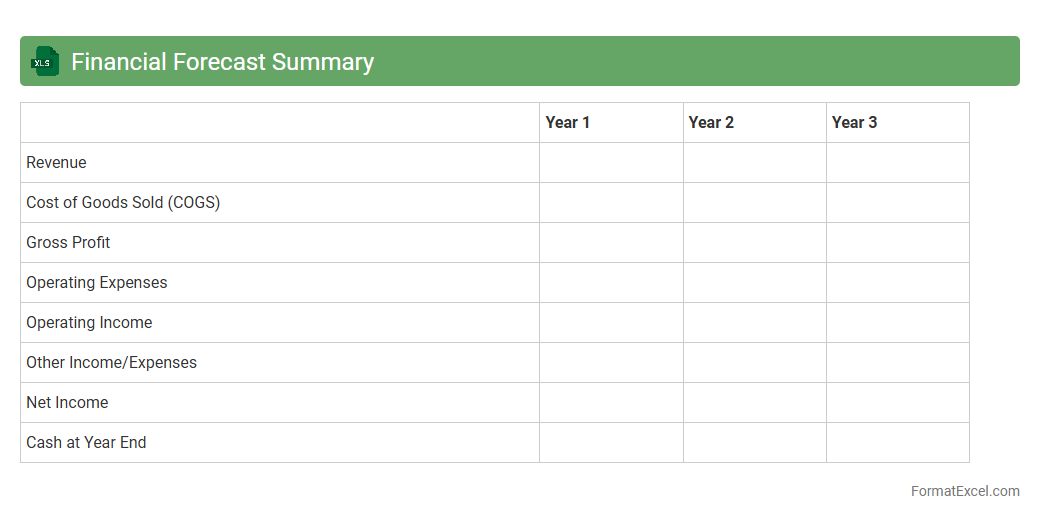
Task: Select Operating Expenses cell under Year 3
Action: 897,282
